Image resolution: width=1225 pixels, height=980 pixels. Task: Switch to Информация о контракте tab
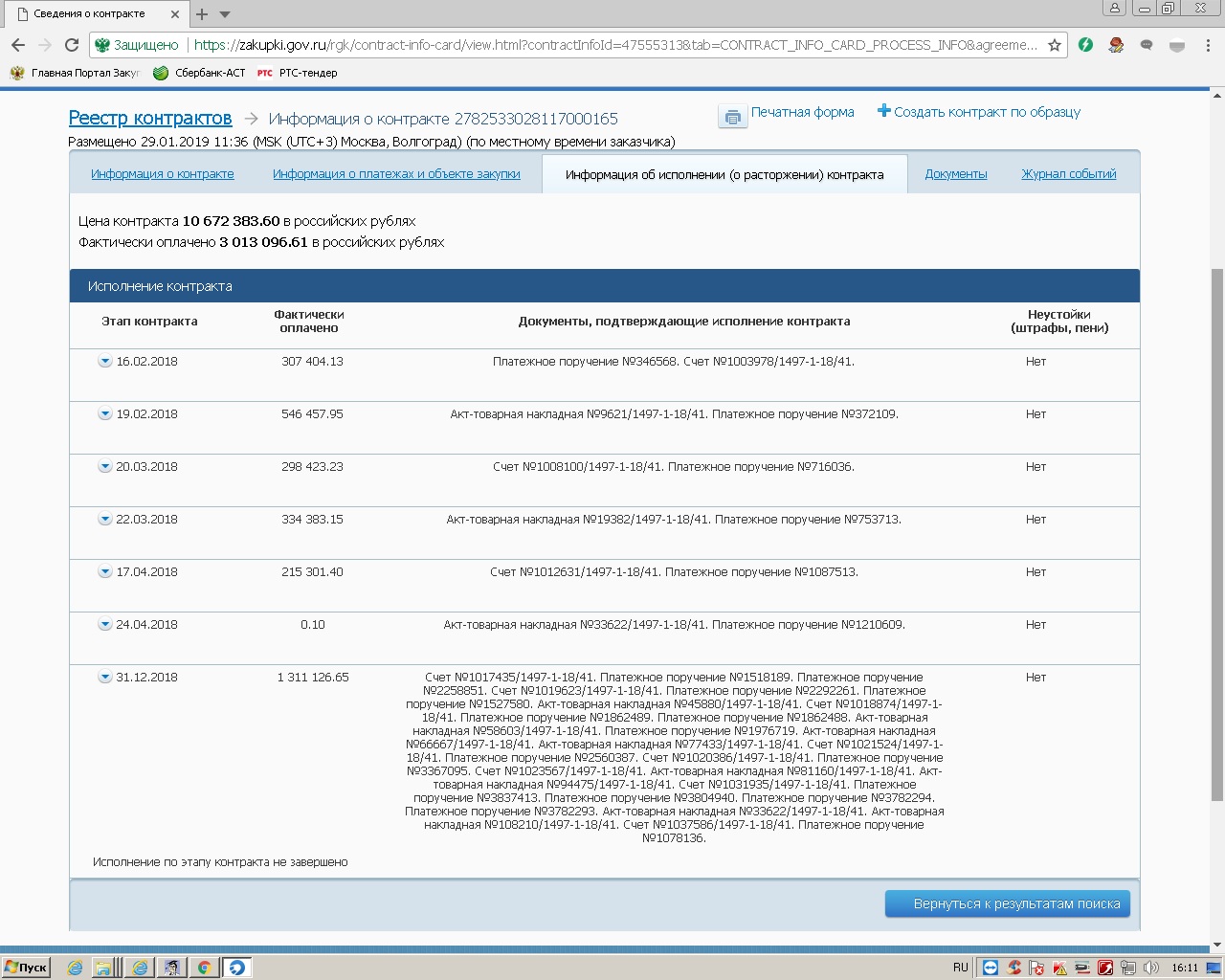point(163,174)
